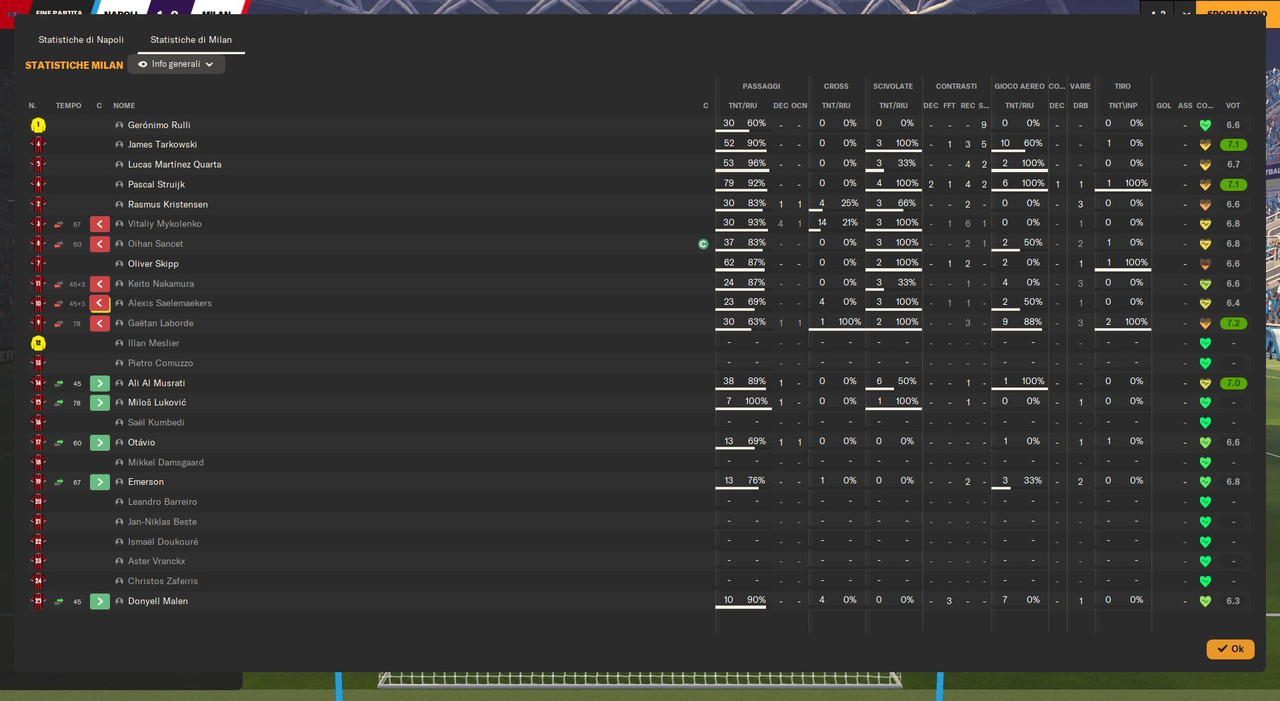Click the red chevron badge next to Keito Nakamura

(x=100, y=284)
